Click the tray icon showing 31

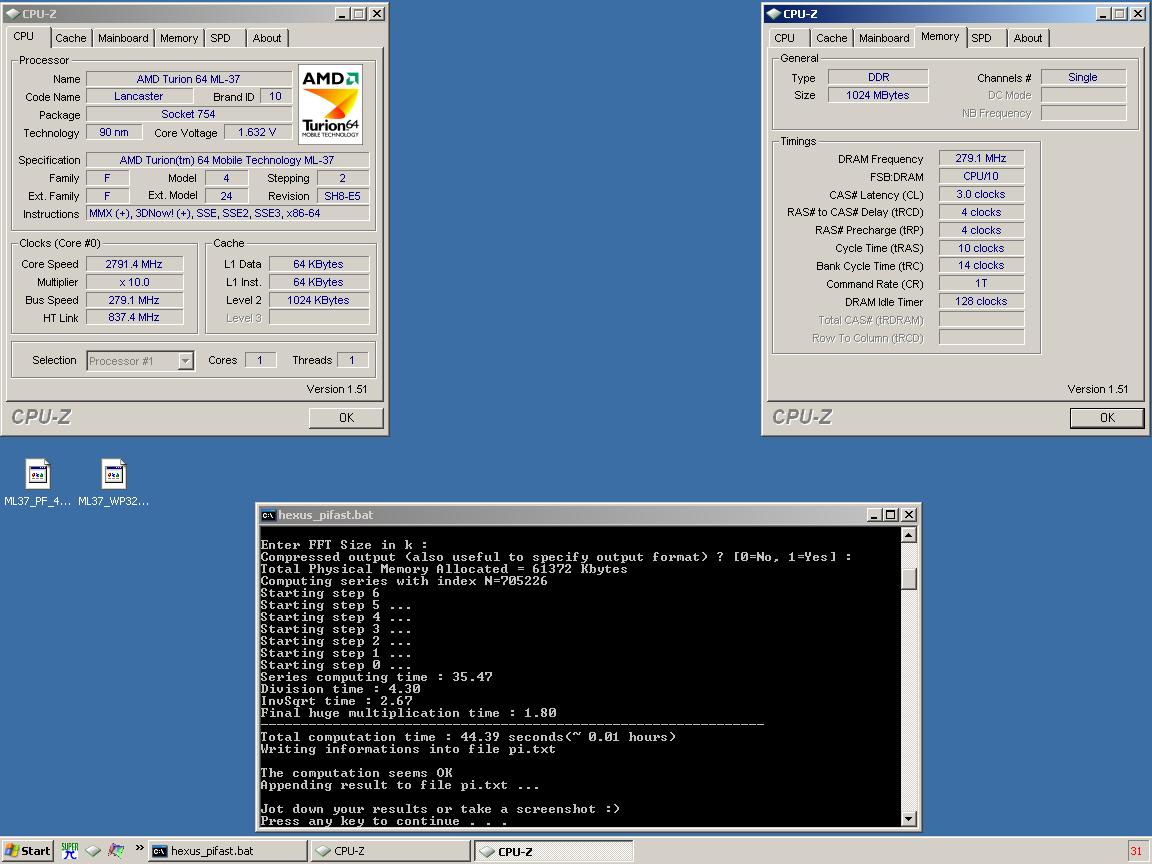1136,851
